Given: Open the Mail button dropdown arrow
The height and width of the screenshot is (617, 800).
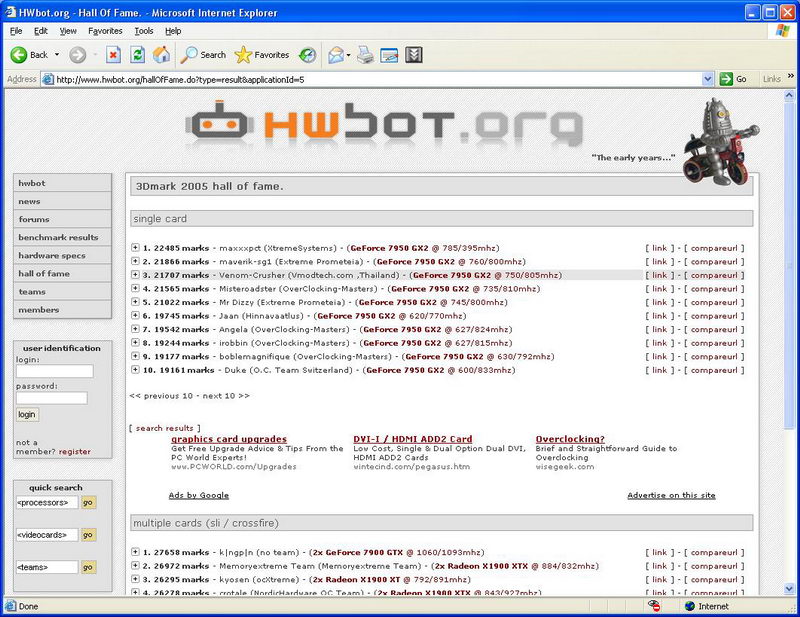Looking at the screenshot, I should tap(348, 55).
